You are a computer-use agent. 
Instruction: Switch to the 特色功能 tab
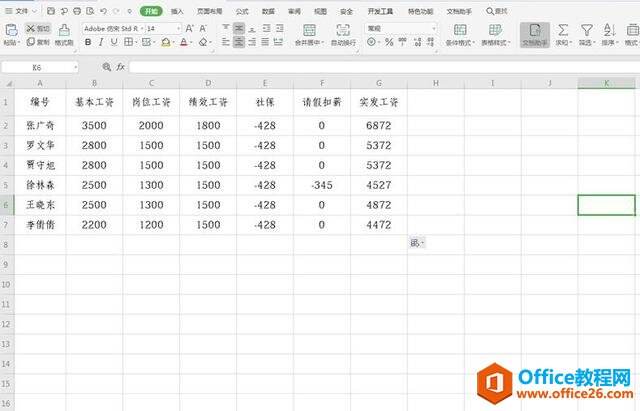pyautogui.click(x=420, y=11)
